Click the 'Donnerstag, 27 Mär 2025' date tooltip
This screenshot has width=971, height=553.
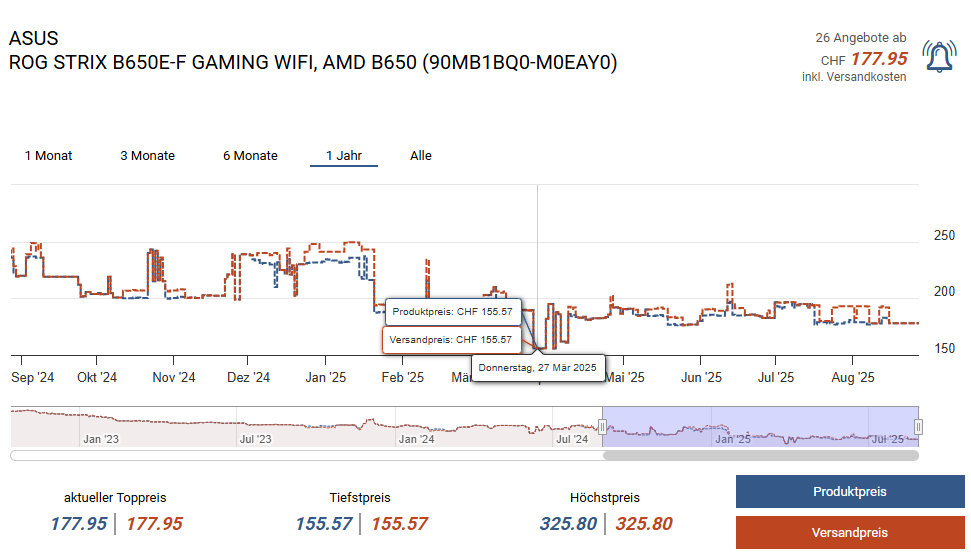tap(538, 368)
